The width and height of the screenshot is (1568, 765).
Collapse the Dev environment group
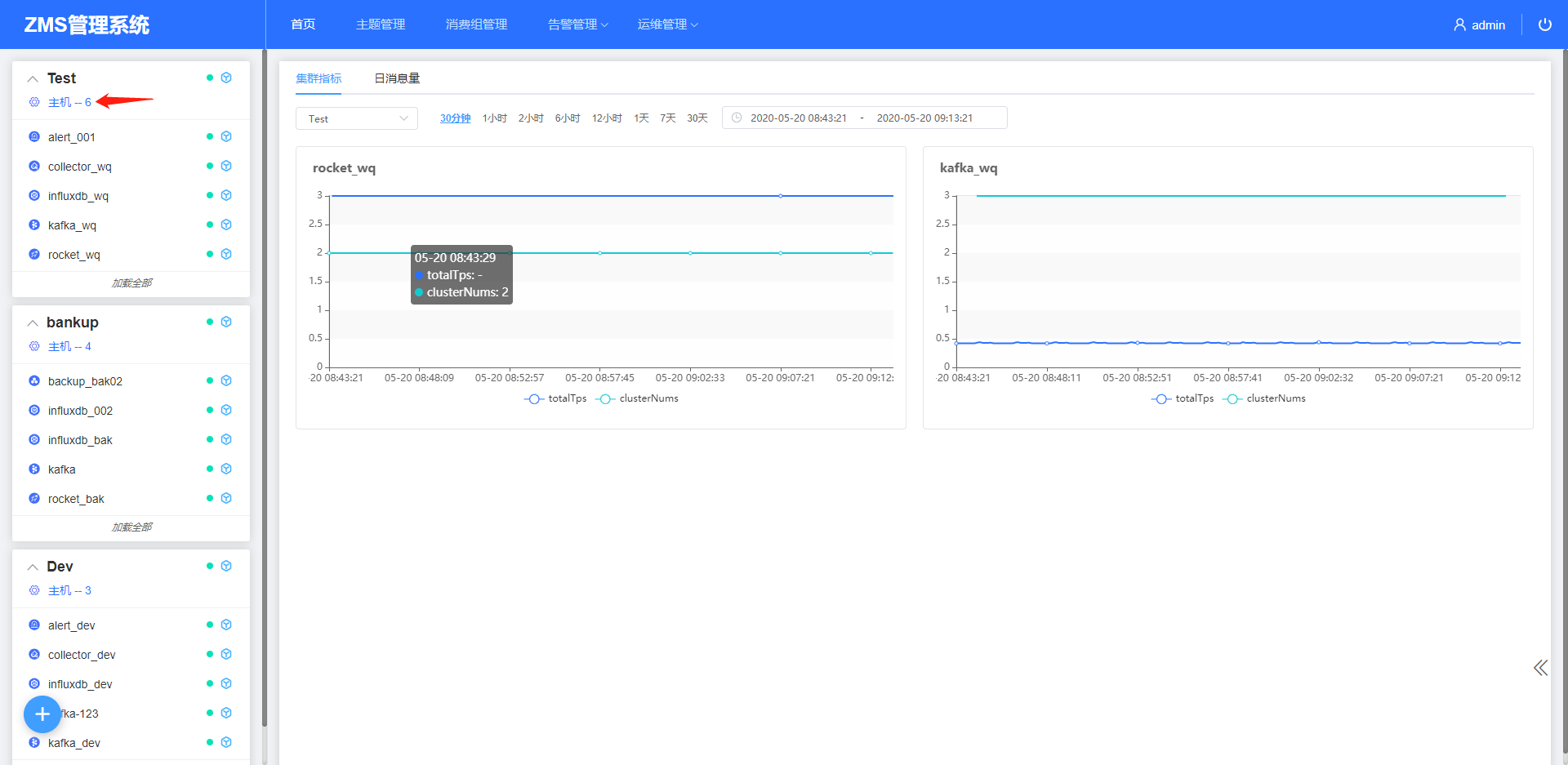pyautogui.click(x=33, y=567)
